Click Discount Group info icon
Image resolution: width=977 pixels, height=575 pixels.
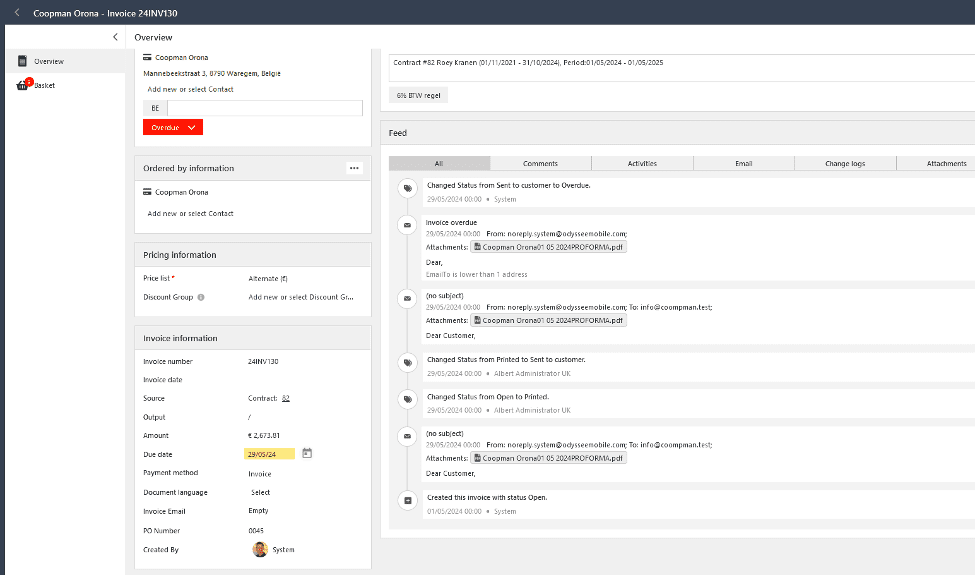click(201, 297)
